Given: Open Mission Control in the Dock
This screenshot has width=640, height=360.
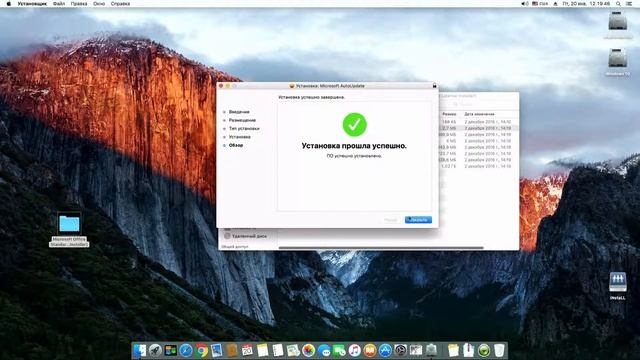Looking at the screenshot, I should coord(171,350).
